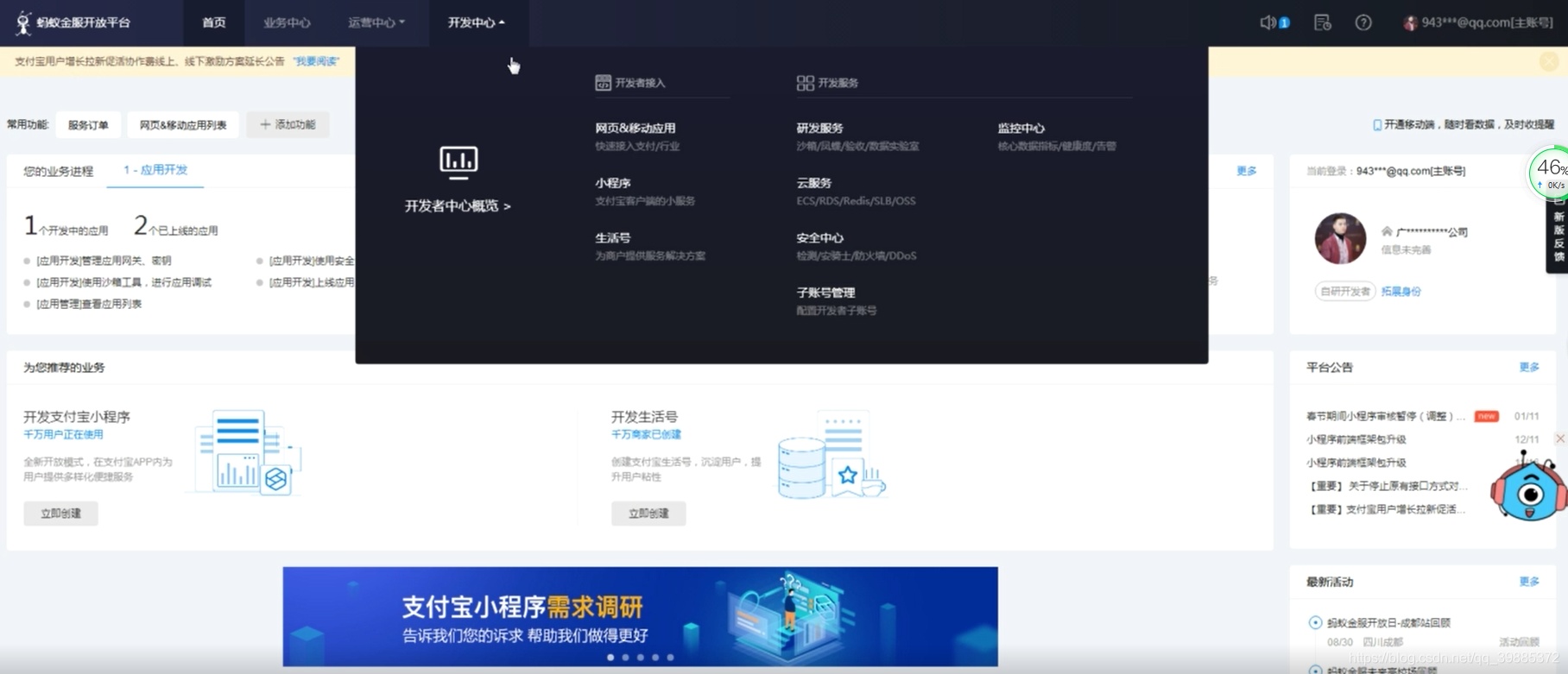The image size is (1568, 674).
Task: Click the 开发者接入 section icon
Action: [x=603, y=83]
